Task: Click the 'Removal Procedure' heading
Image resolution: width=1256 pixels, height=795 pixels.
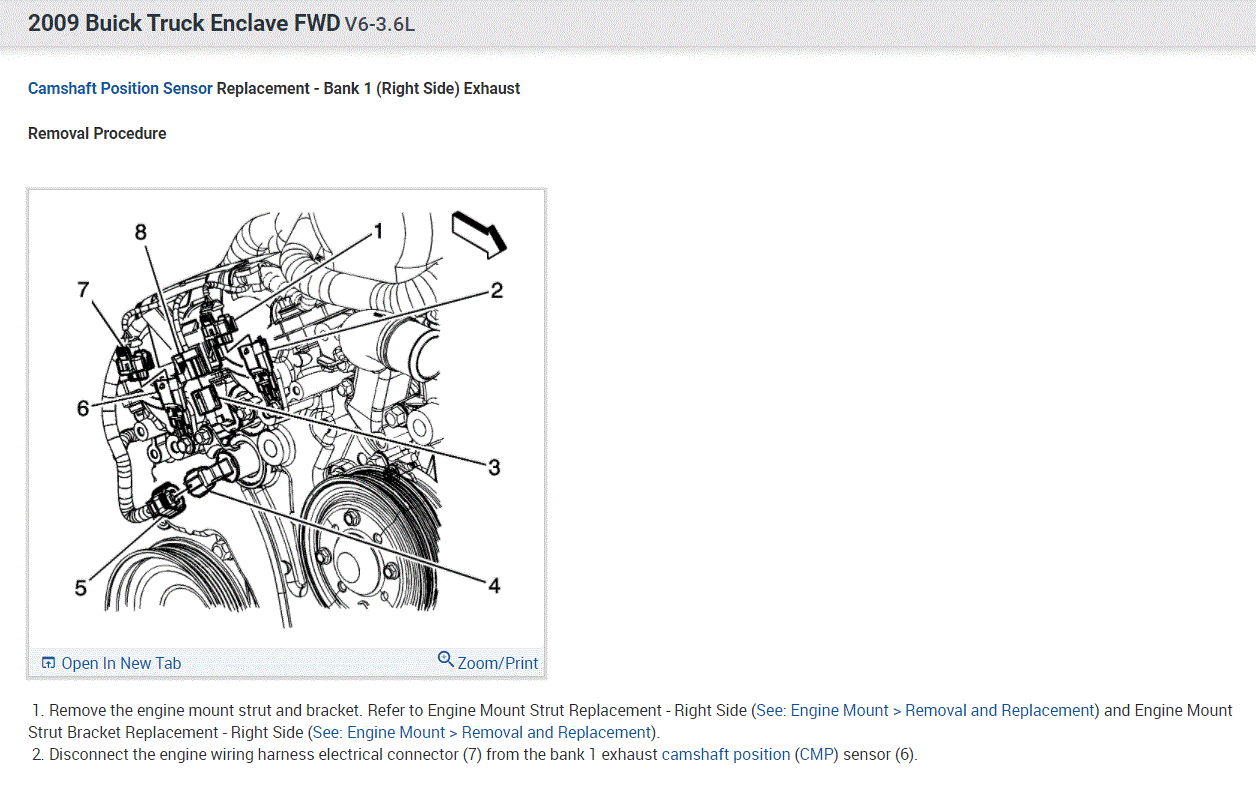Action: 97,133
